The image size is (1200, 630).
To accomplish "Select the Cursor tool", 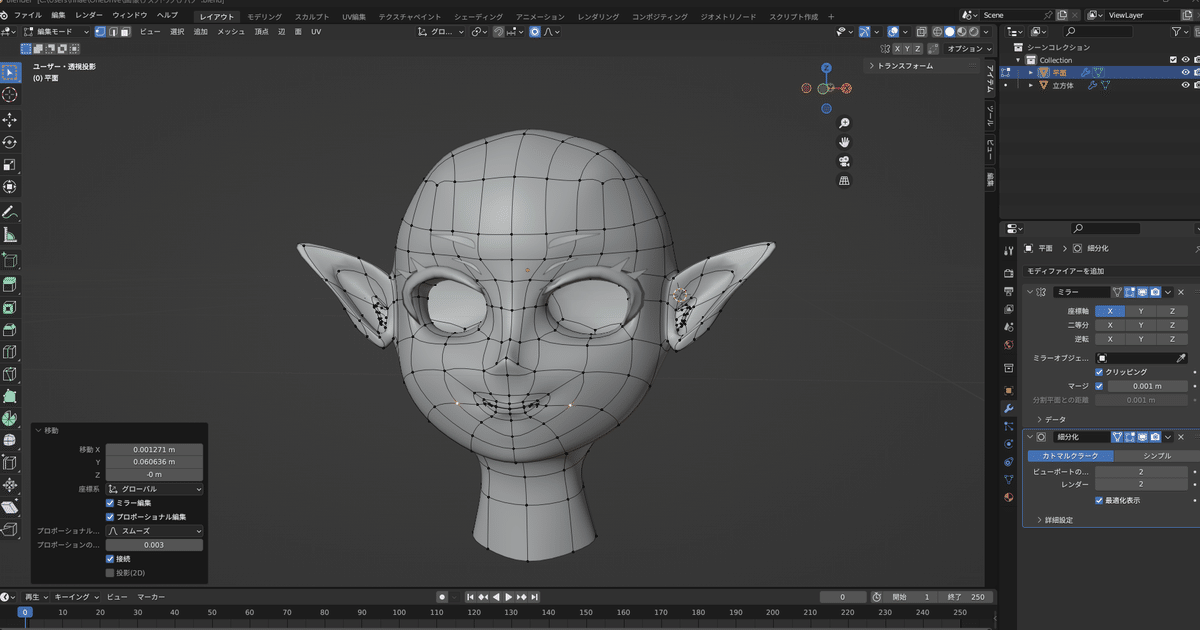I will (x=10, y=95).
